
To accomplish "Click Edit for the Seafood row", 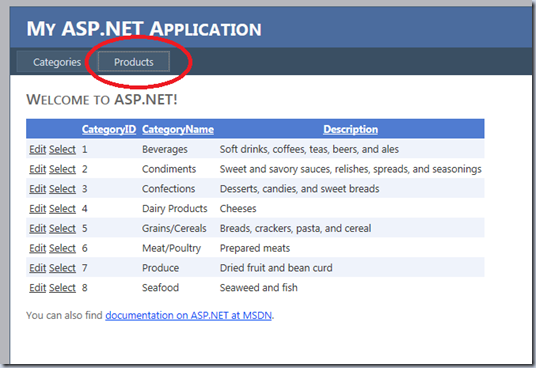I will [x=37, y=288].
